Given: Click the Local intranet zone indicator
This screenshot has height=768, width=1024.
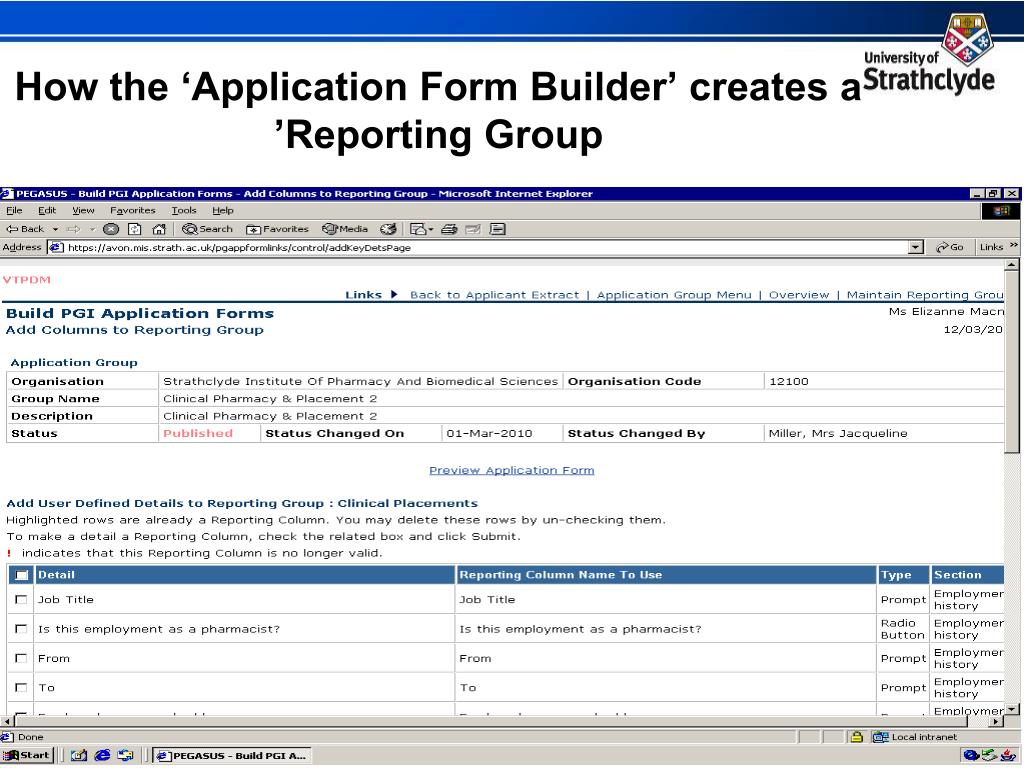Looking at the screenshot, I should [916, 737].
